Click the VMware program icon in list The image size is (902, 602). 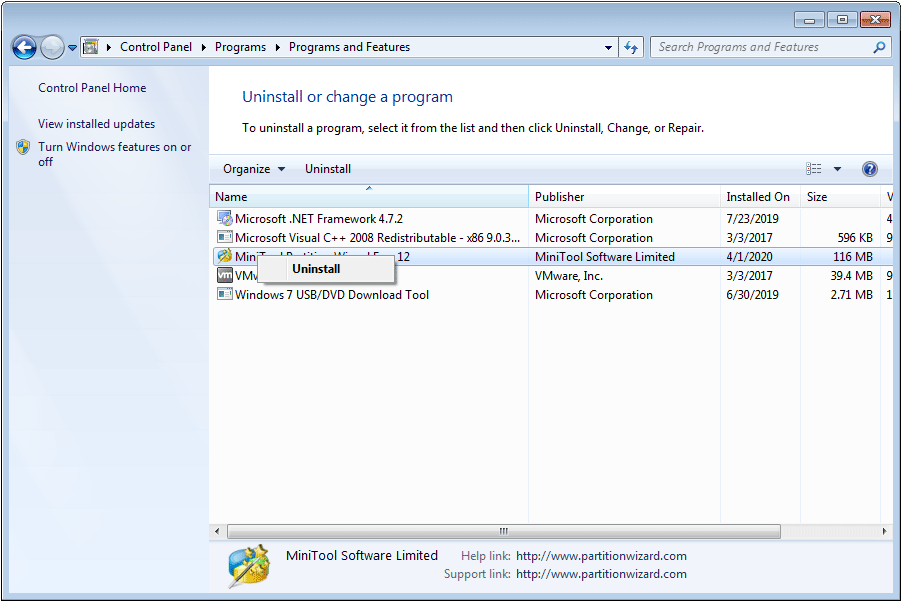(224, 275)
